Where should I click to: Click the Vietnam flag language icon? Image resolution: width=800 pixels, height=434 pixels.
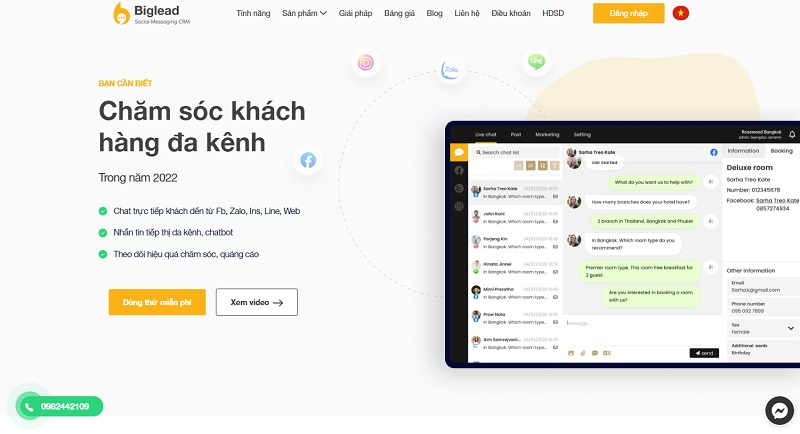pyautogui.click(x=681, y=13)
